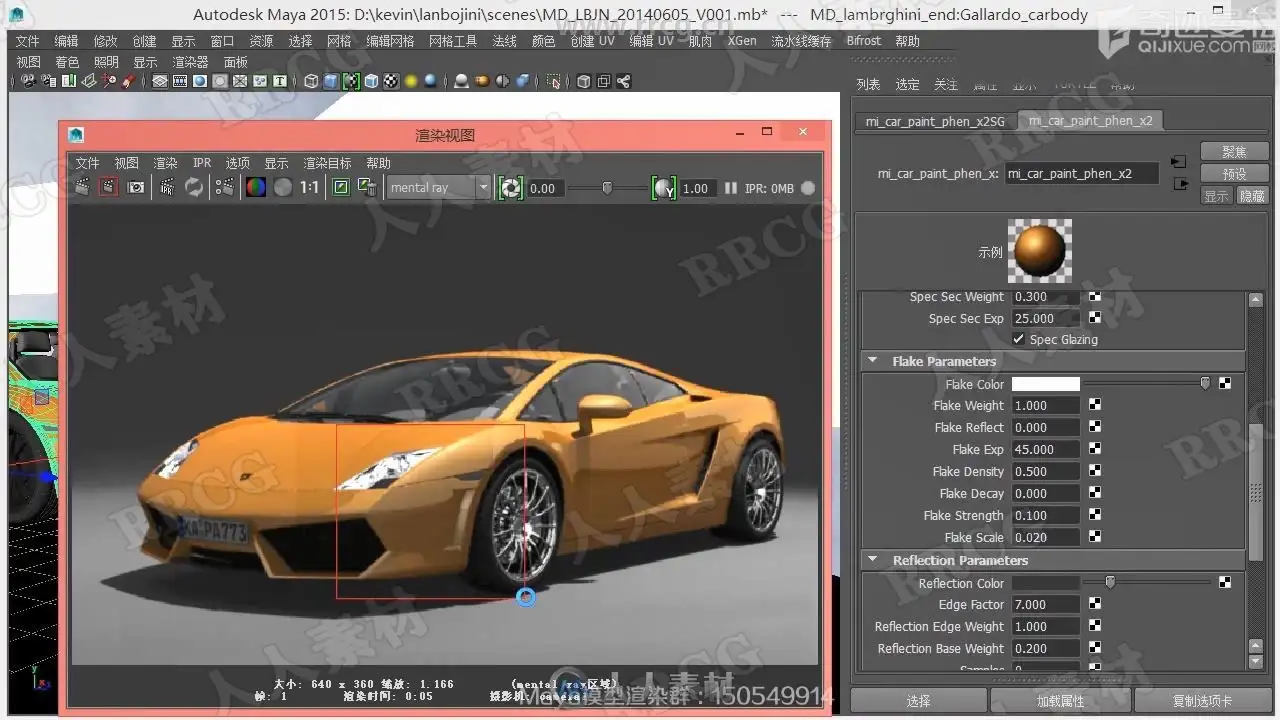Screen dimensions: 1280x720
Task: Click the snapshot camera icon in render view
Action: (x=136, y=187)
